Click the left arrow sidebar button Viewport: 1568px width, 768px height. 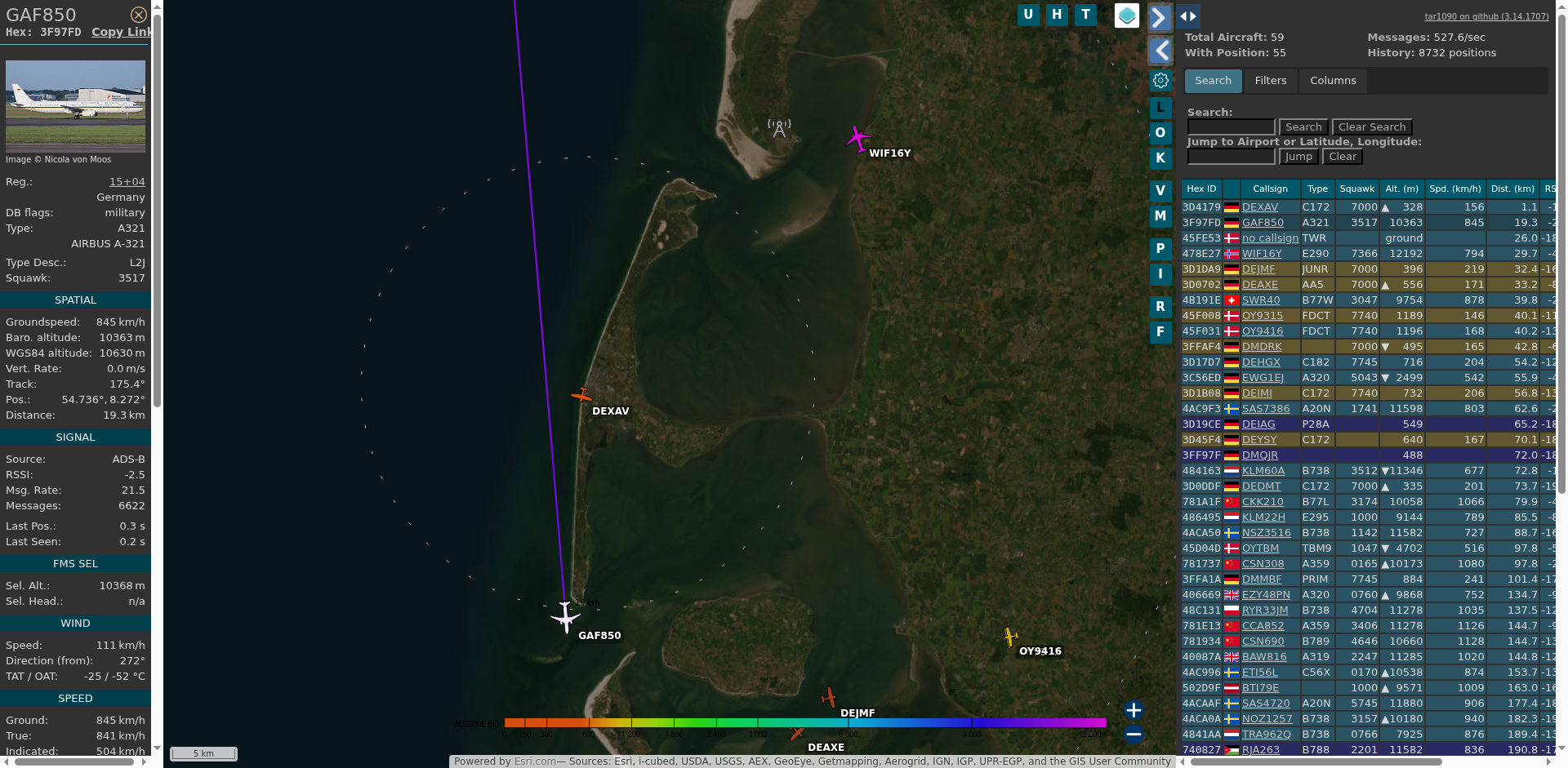click(1160, 51)
